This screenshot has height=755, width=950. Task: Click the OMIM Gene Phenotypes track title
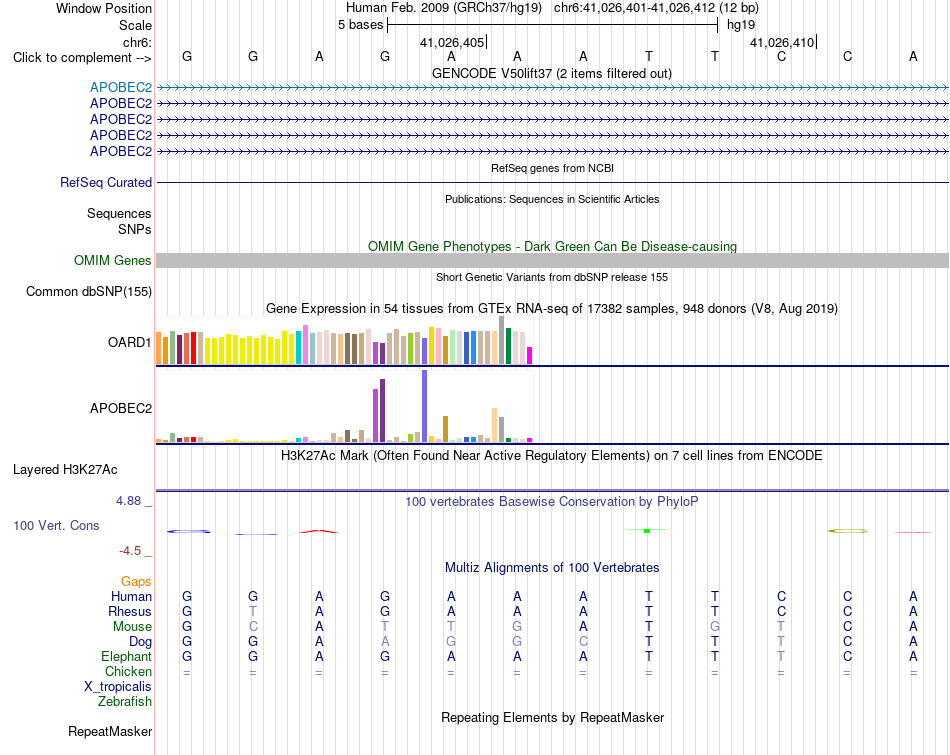click(552, 246)
